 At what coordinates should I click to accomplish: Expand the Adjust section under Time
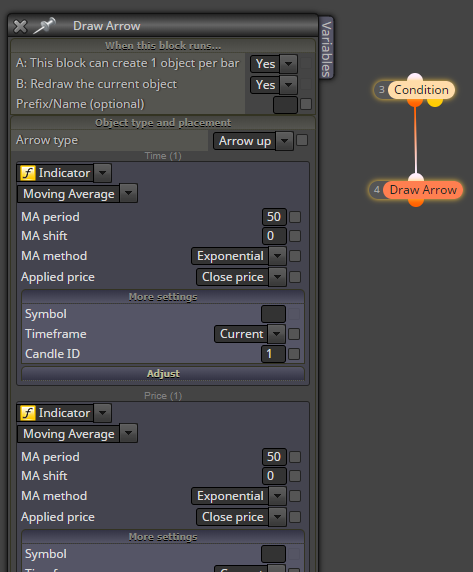tap(163, 374)
